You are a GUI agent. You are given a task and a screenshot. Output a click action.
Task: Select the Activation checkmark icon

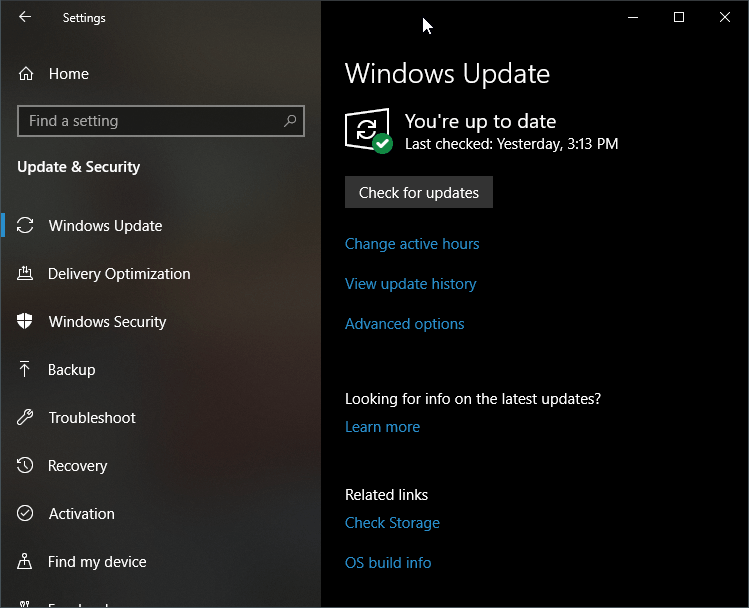[25, 513]
